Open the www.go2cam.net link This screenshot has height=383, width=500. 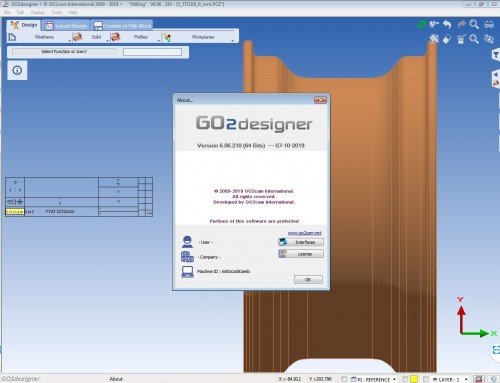coord(305,233)
